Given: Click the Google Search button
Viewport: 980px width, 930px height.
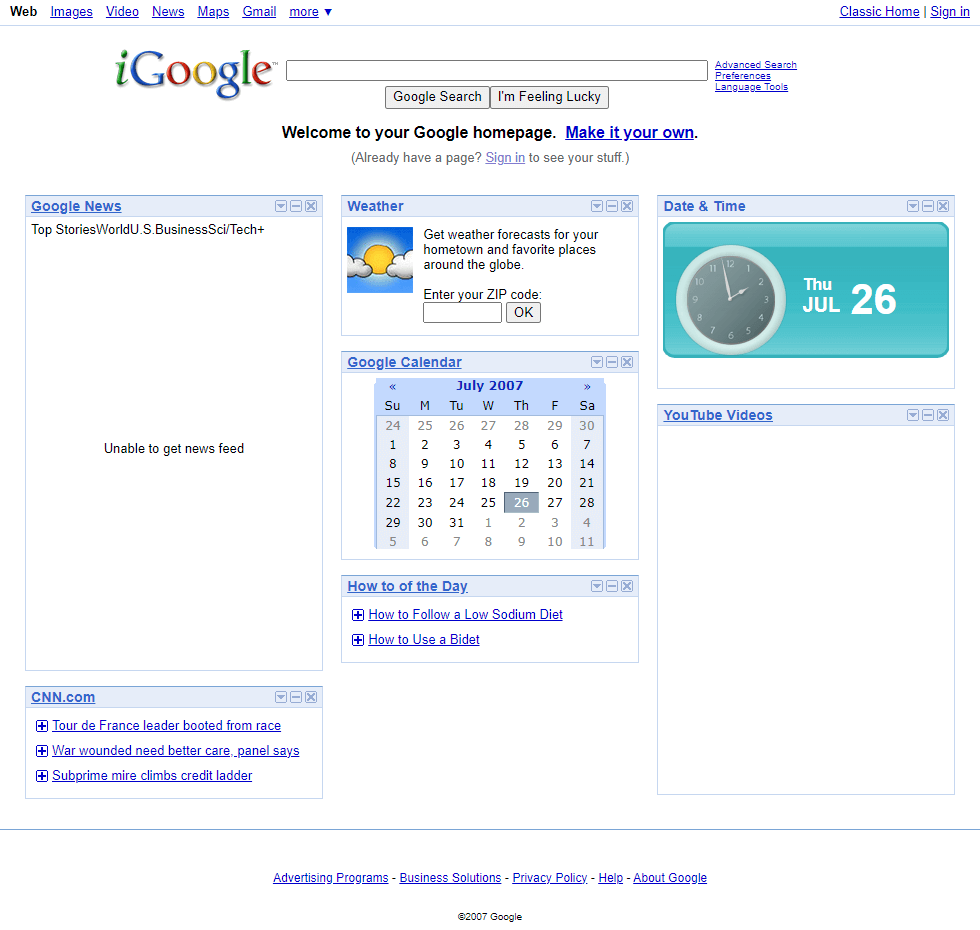Looking at the screenshot, I should [x=438, y=97].
